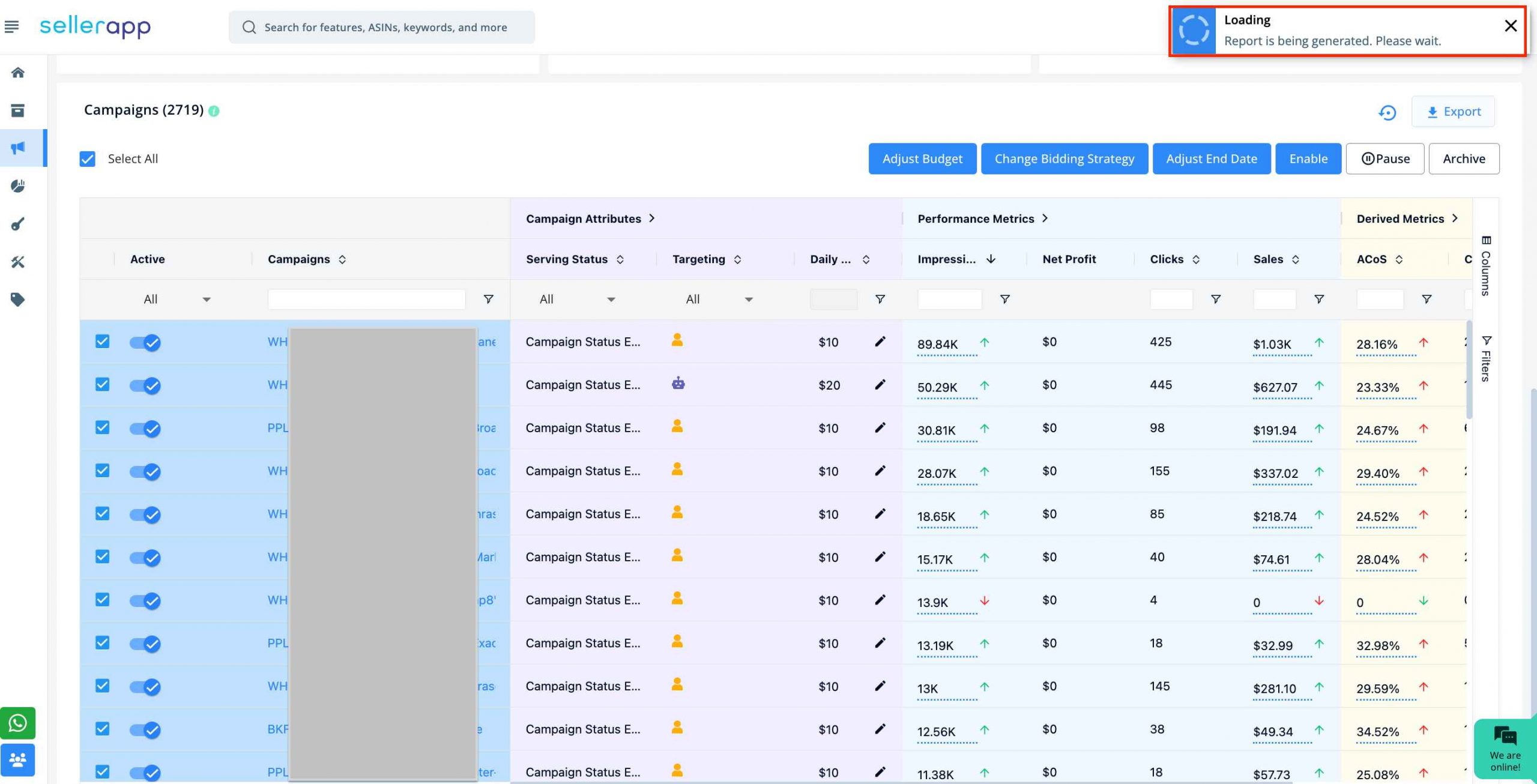Toggle active switch for 13.9K impressions campaign

tap(145, 601)
